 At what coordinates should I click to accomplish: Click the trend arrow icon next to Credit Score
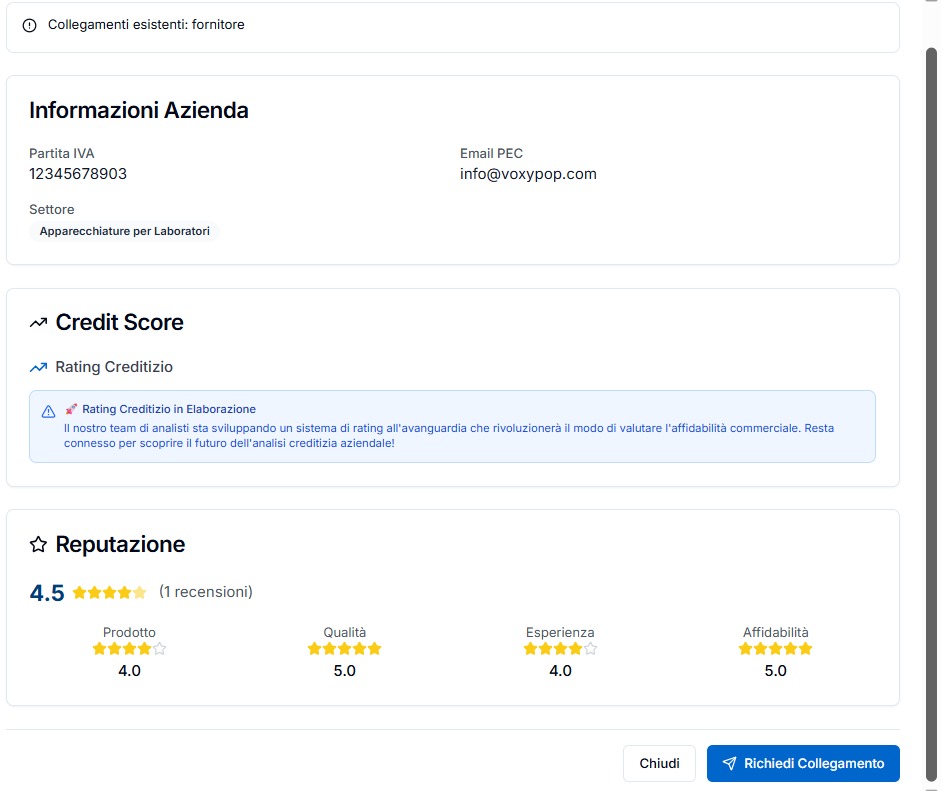pyautogui.click(x=39, y=323)
